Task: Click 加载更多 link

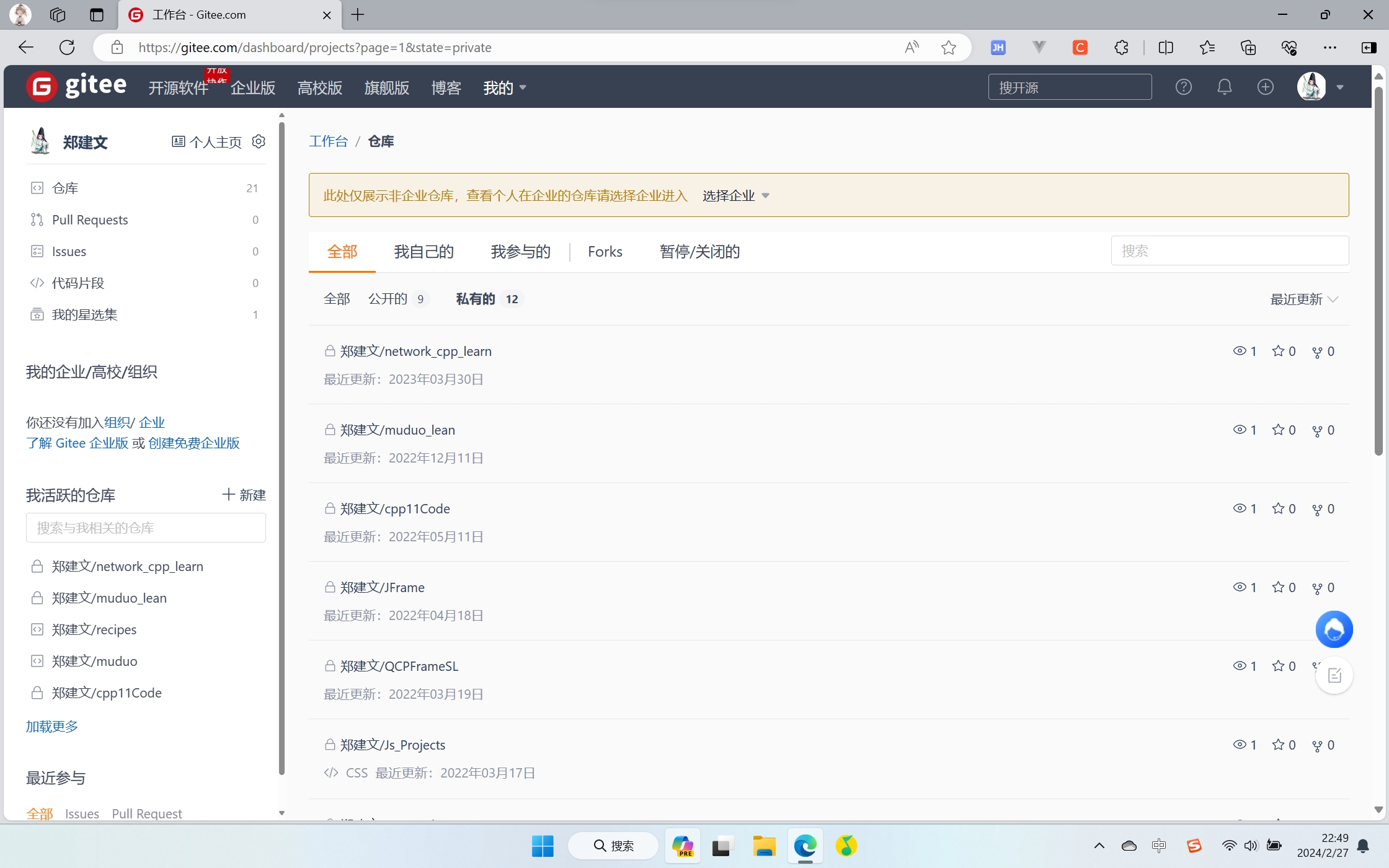Action: tap(52, 726)
